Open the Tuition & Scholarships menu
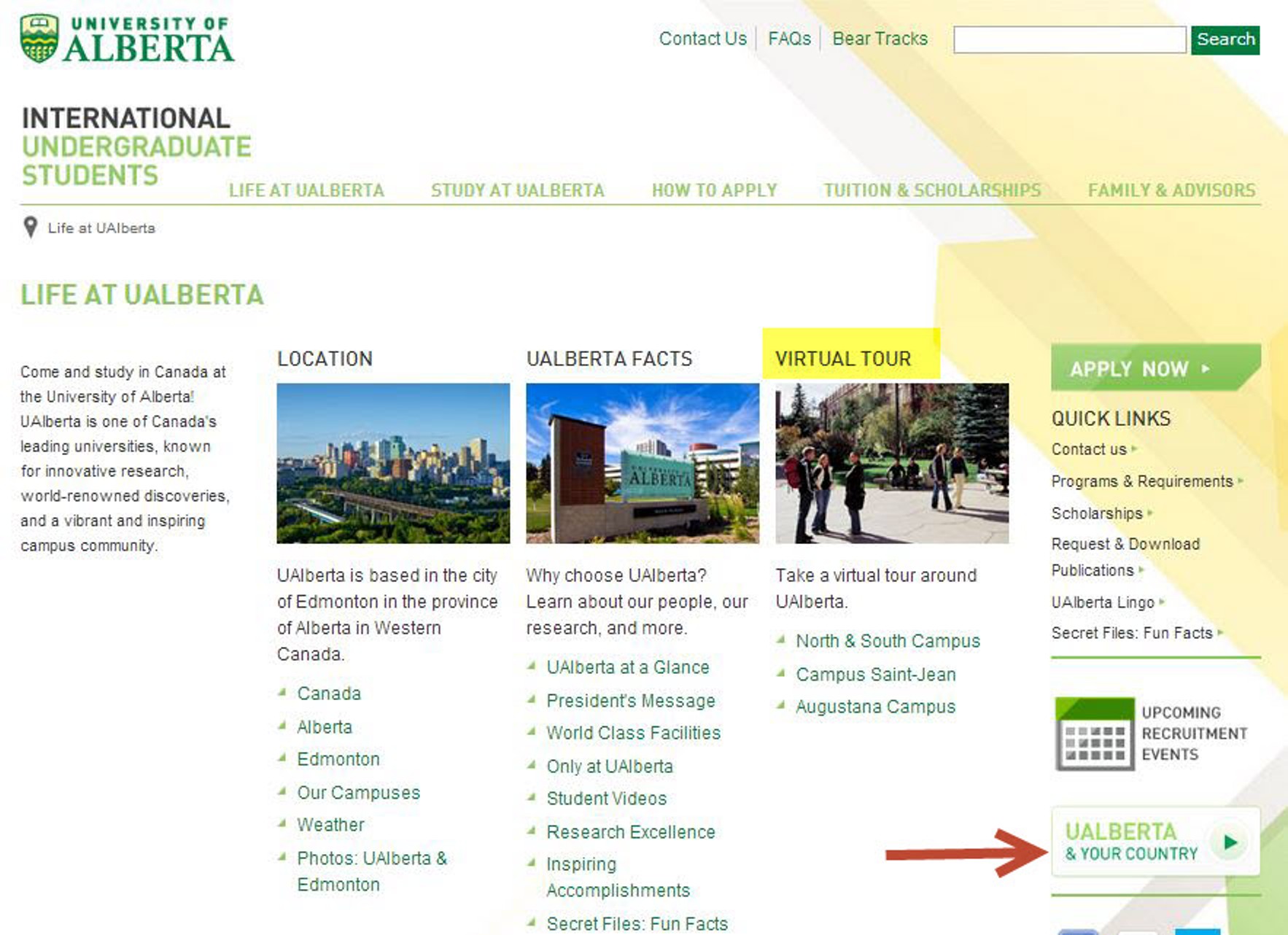Screen dimensions: 1288x935 tap(932, 190)
